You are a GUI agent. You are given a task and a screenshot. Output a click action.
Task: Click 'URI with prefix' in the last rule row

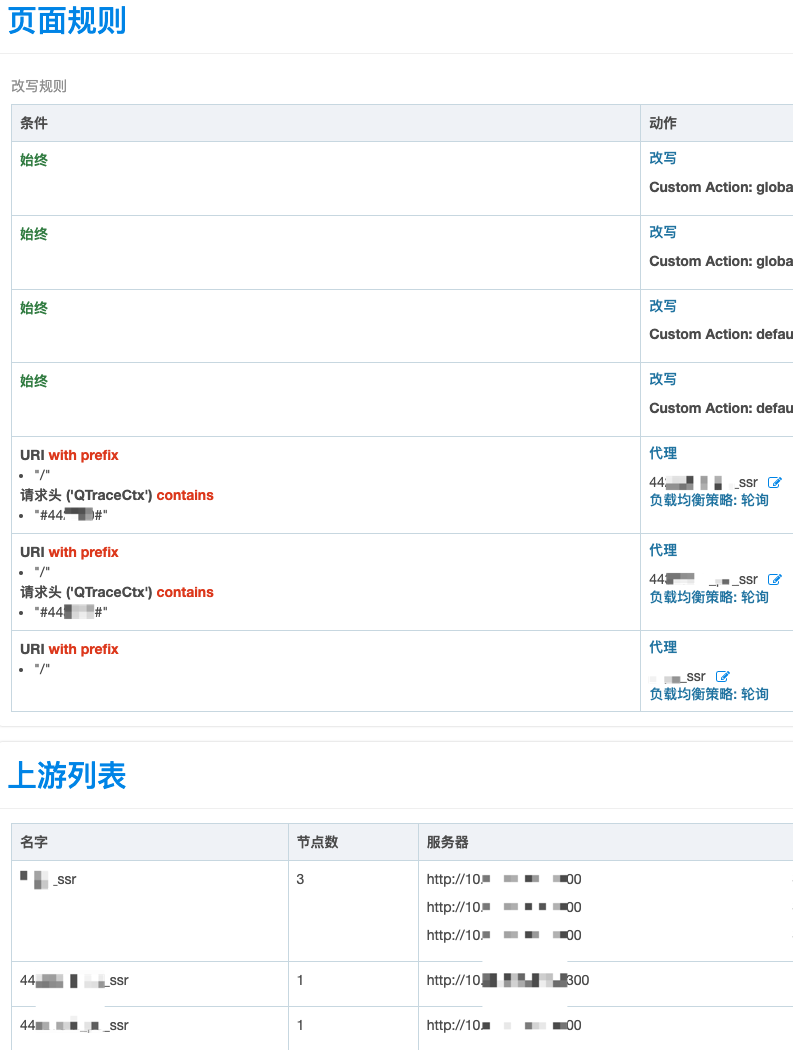click(x=69, y=649)
